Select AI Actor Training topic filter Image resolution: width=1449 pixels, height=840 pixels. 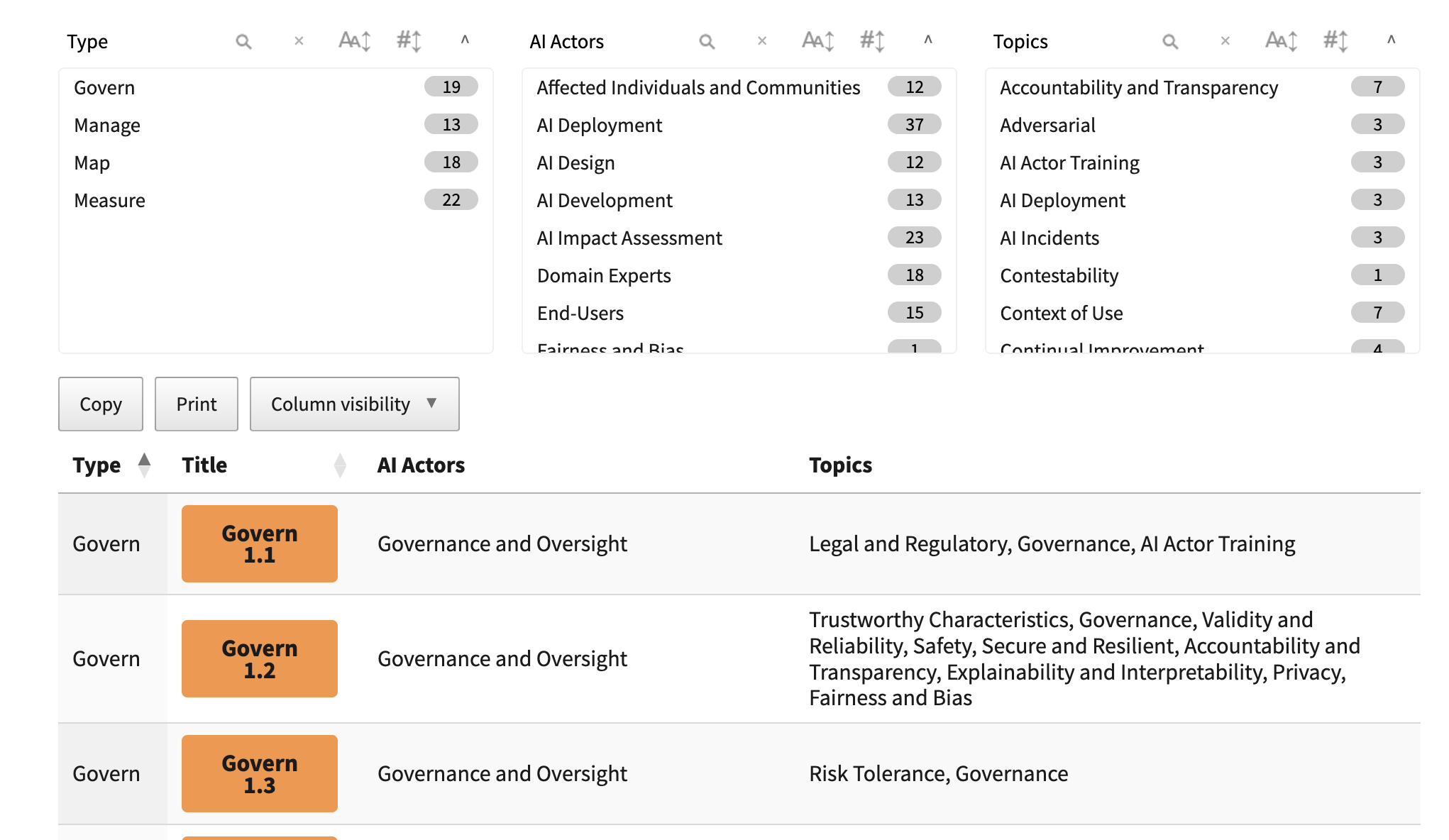tap(1202, 162)
